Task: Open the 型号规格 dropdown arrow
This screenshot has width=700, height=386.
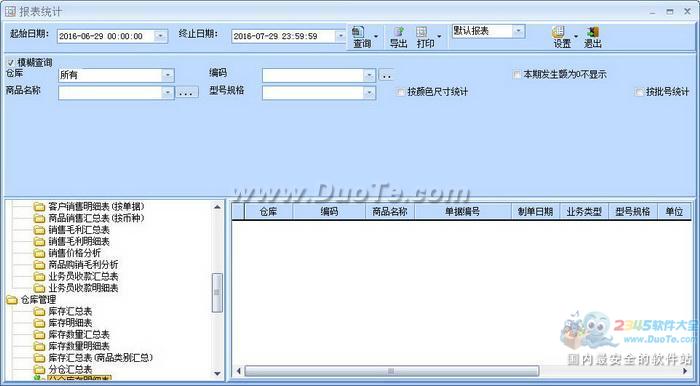Action: (369, 93)
